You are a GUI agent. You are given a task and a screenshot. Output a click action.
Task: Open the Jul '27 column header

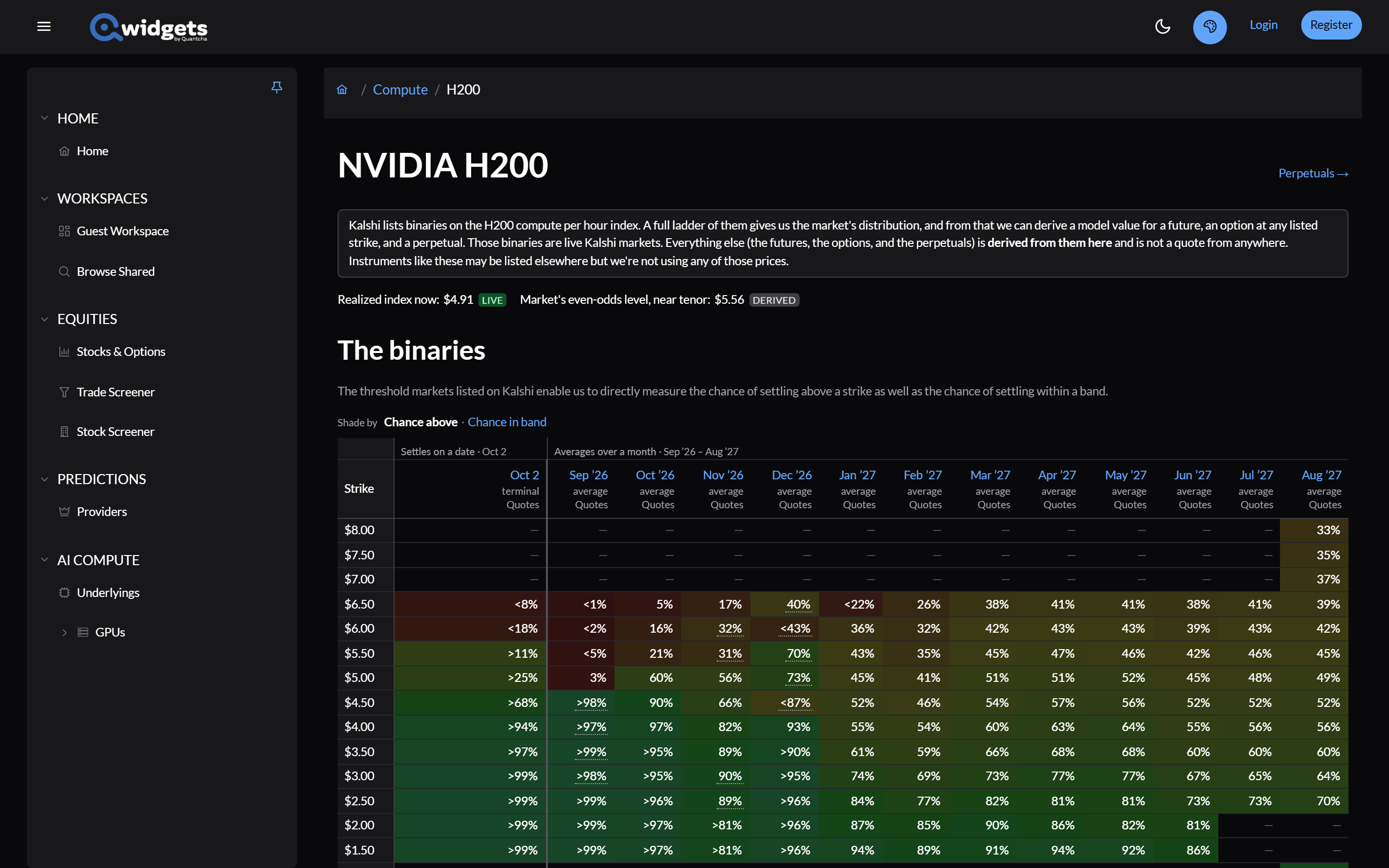tap(1256, 475)
